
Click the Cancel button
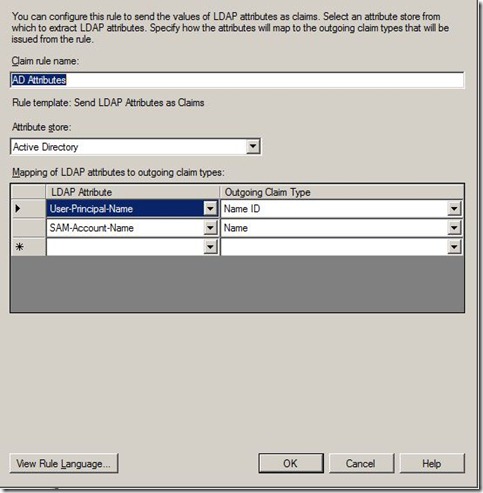pos(361,463)
